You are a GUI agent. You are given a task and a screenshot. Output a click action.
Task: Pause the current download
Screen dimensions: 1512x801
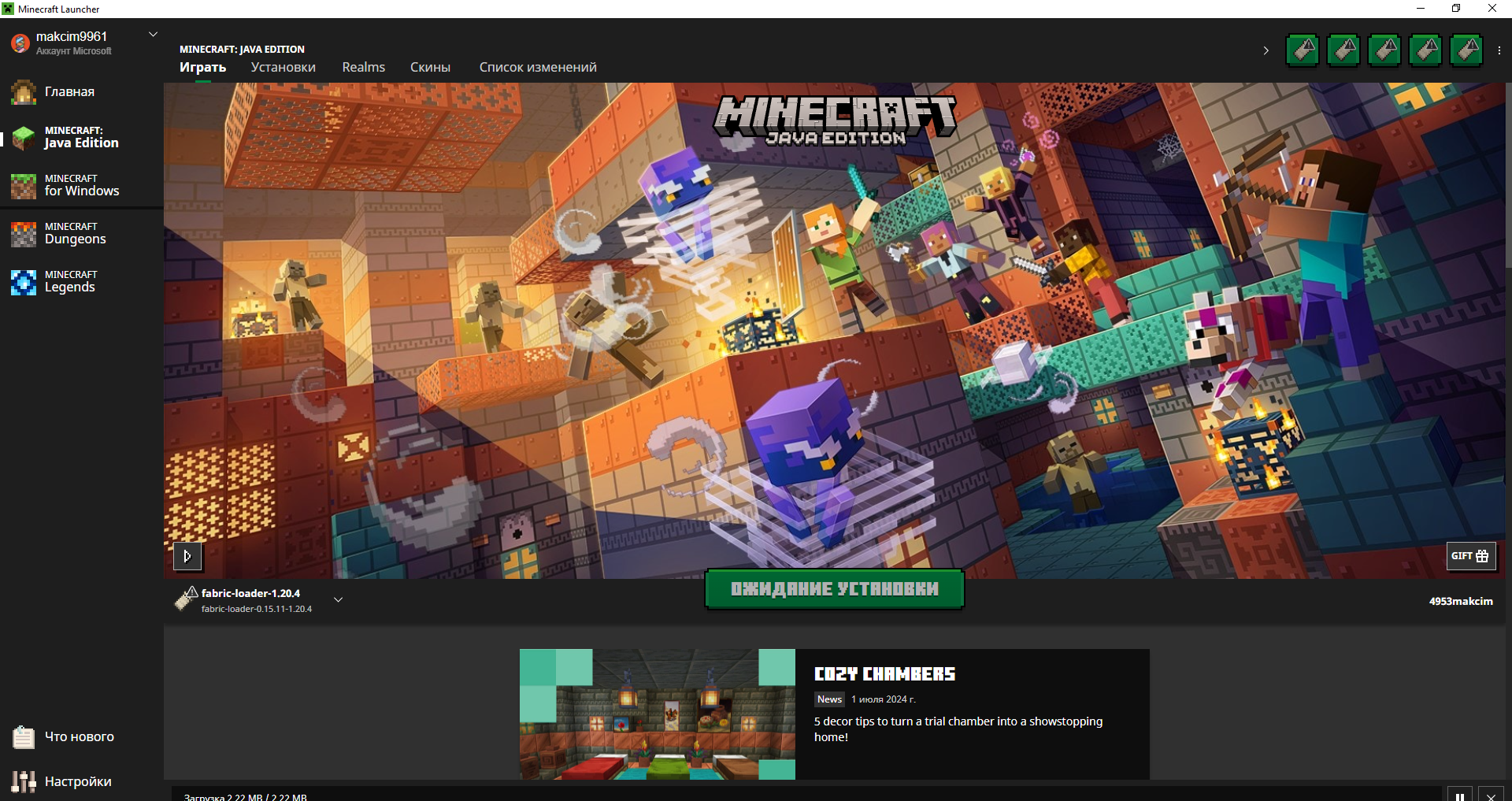point(1460,795)
